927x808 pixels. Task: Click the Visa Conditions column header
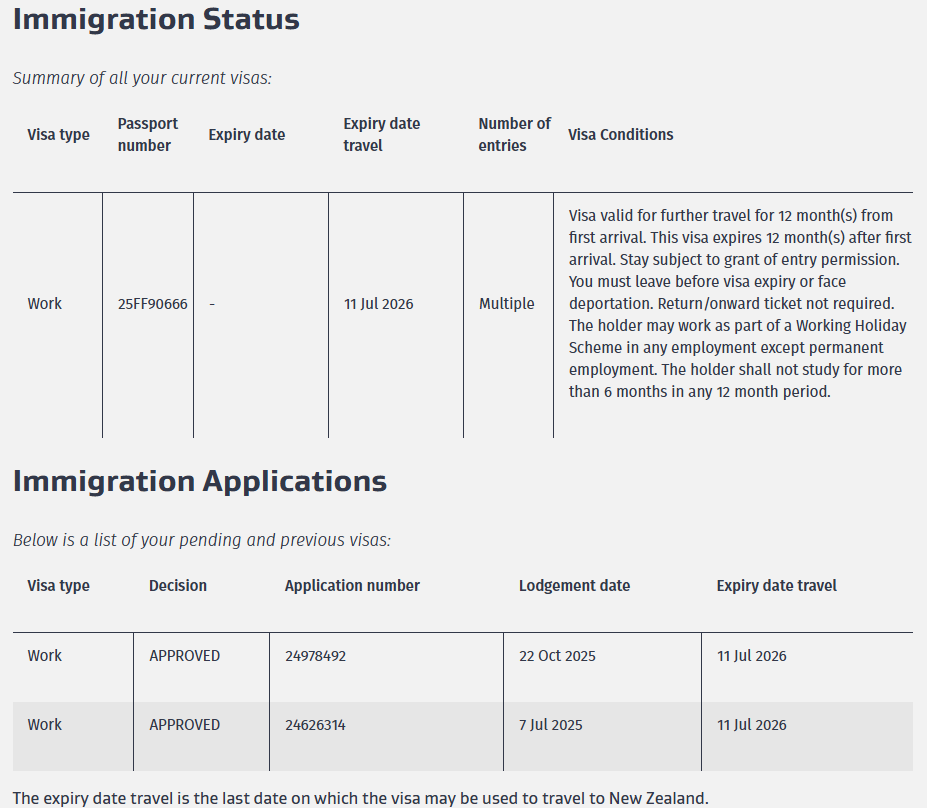[620, 135]
